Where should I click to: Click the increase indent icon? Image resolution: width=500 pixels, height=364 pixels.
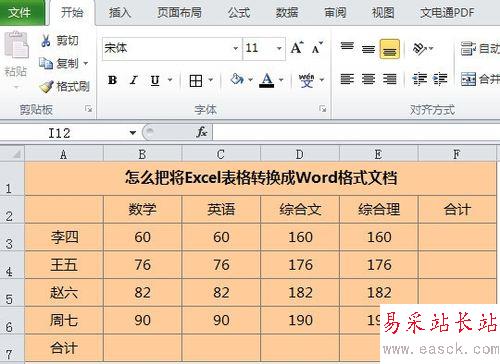click(440, 79)
